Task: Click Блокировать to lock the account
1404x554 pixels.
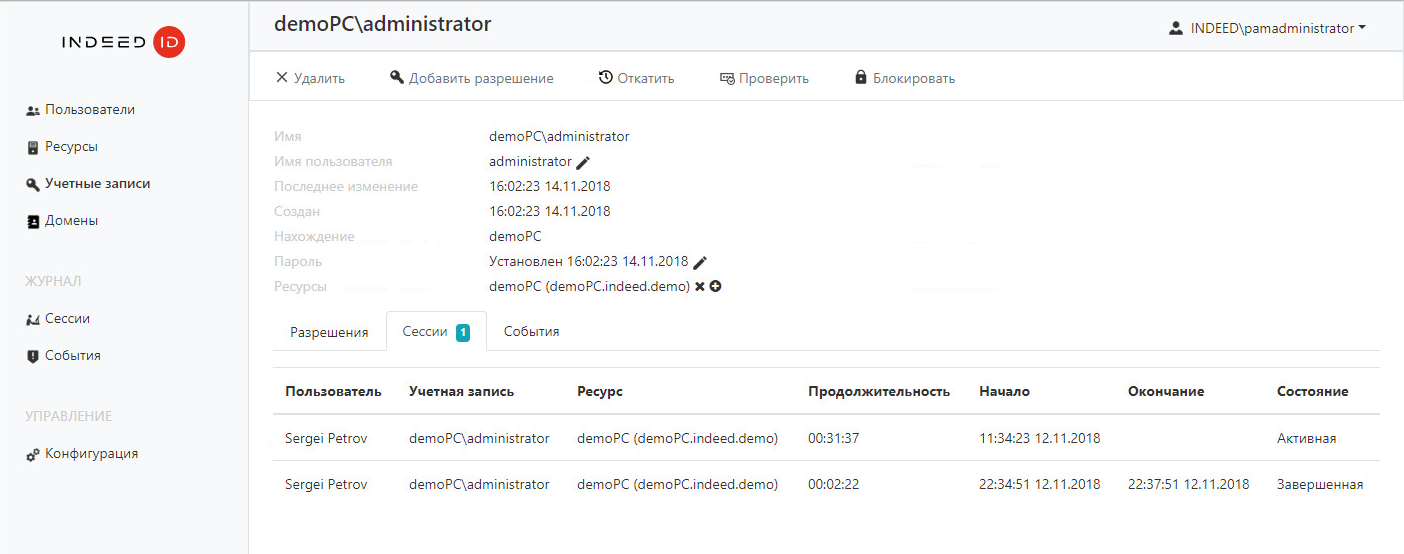Action: (x=905, y=78)
